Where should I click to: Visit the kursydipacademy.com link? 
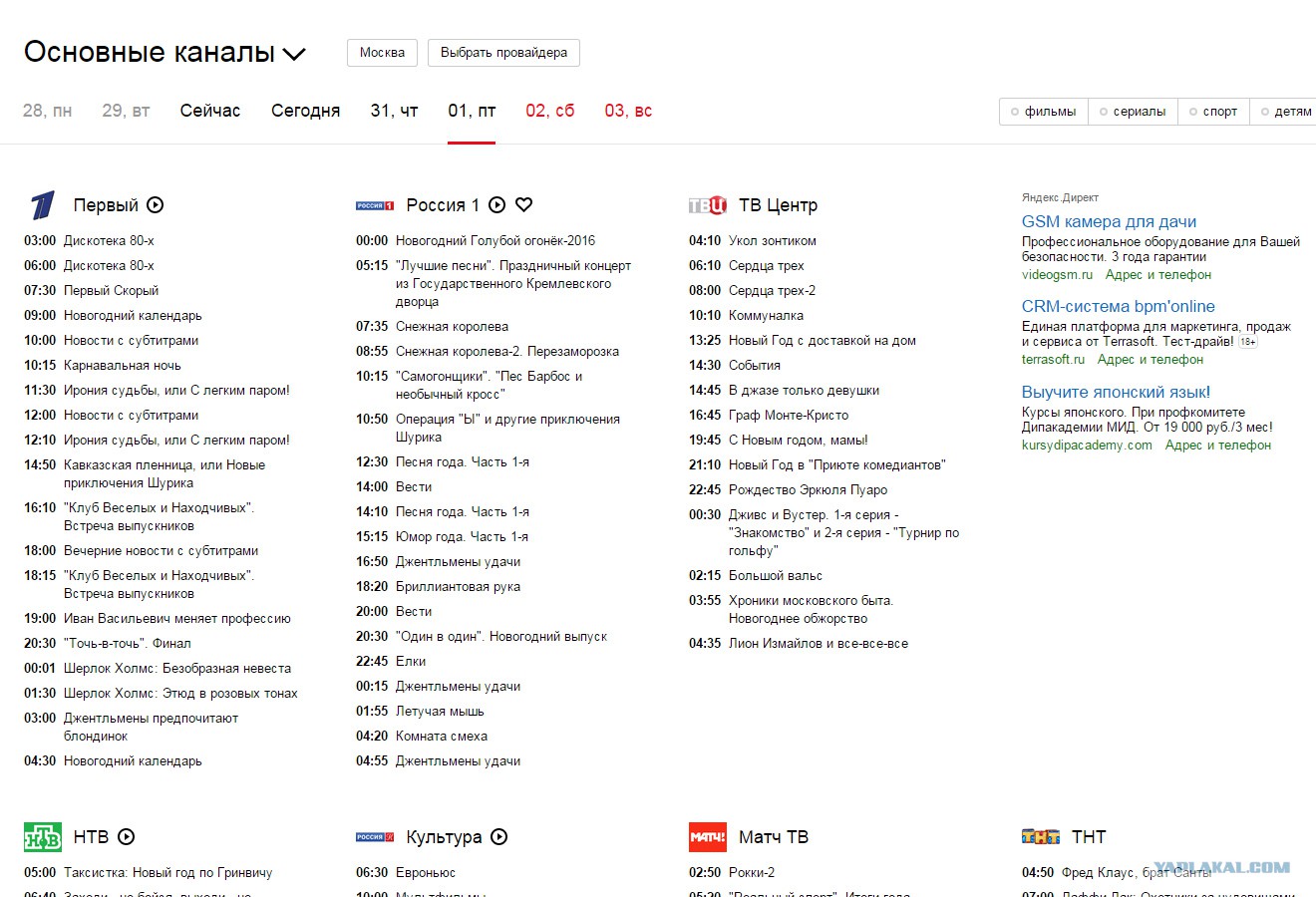point(1087,446)
